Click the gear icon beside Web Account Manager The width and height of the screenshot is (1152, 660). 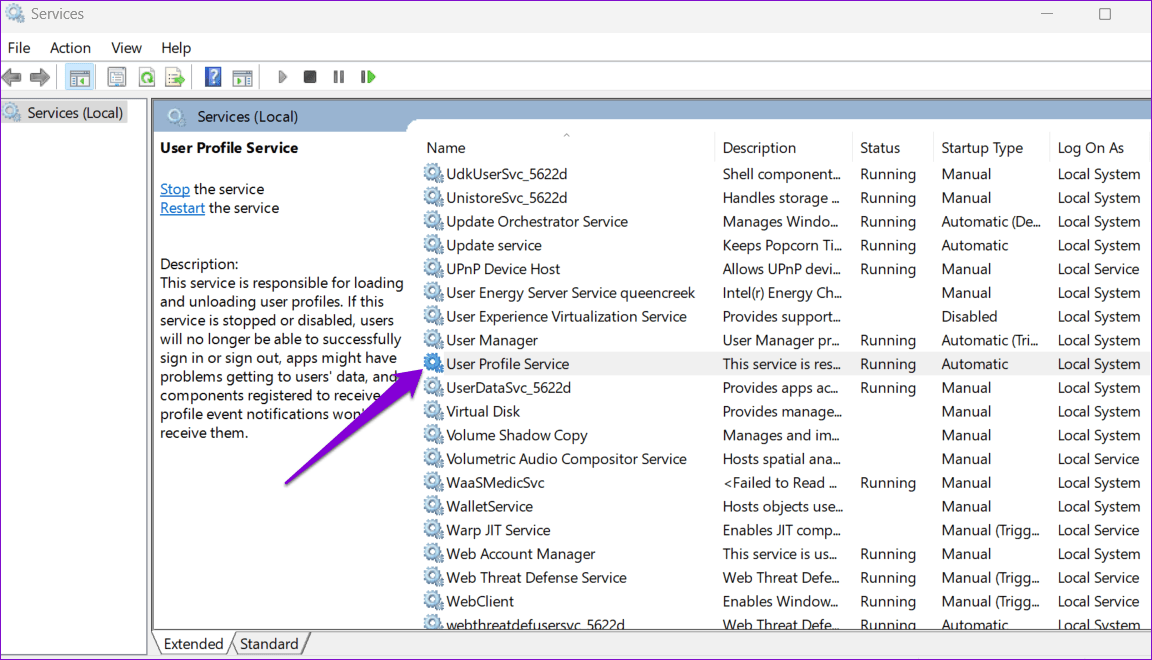(433, 553)
